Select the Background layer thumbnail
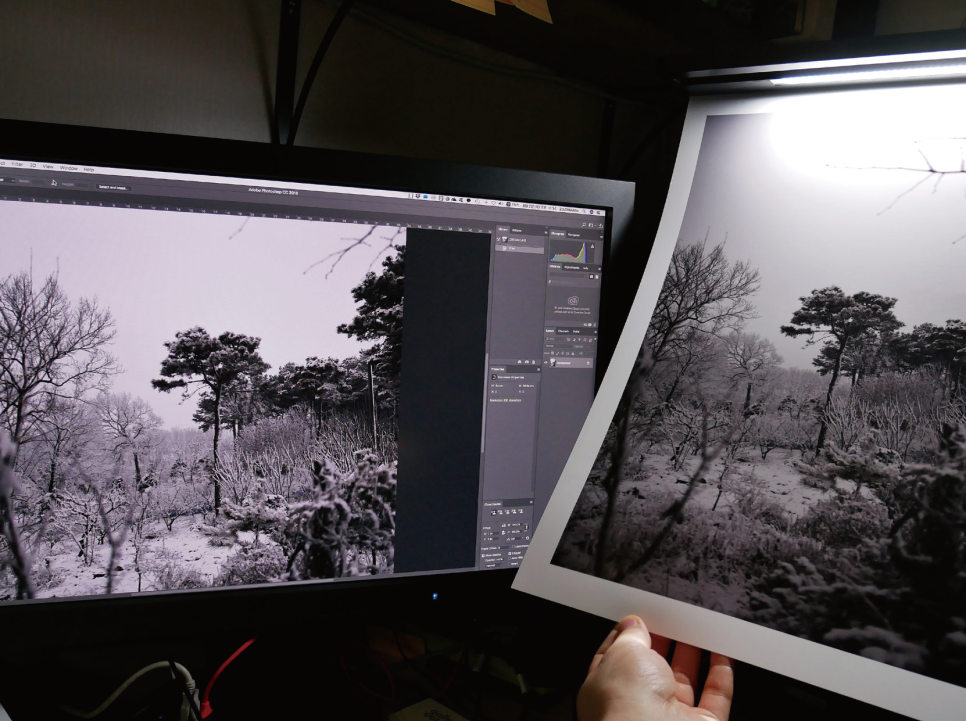 pos(553,362)
